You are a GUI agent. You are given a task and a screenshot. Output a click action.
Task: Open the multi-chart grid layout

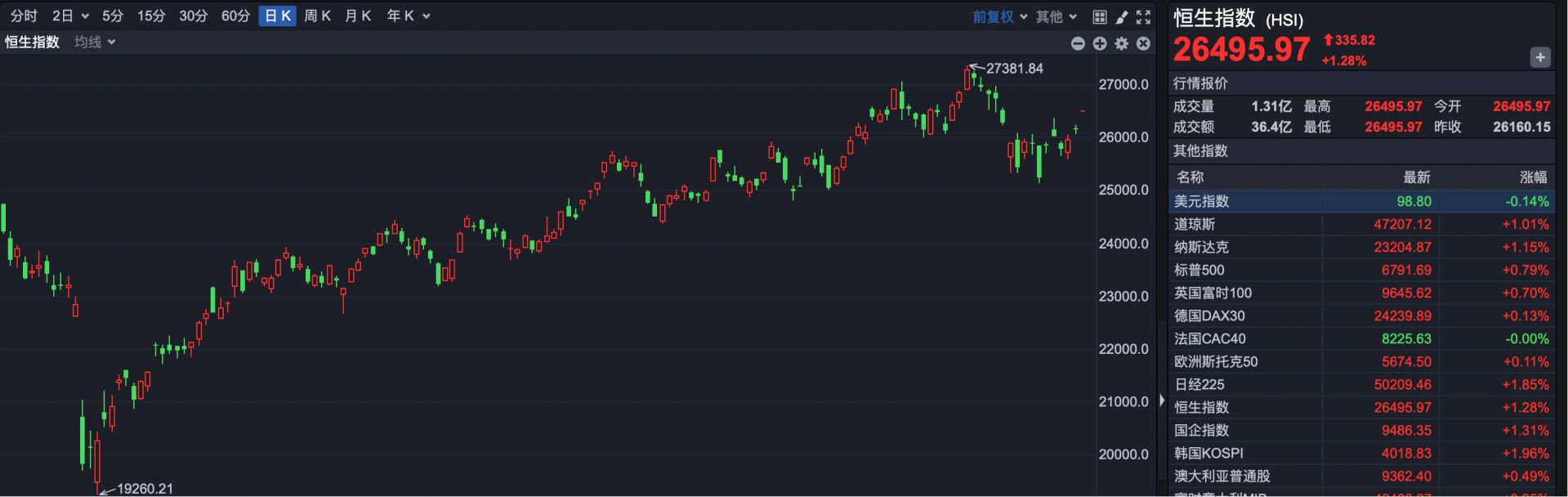point(1100,16)
